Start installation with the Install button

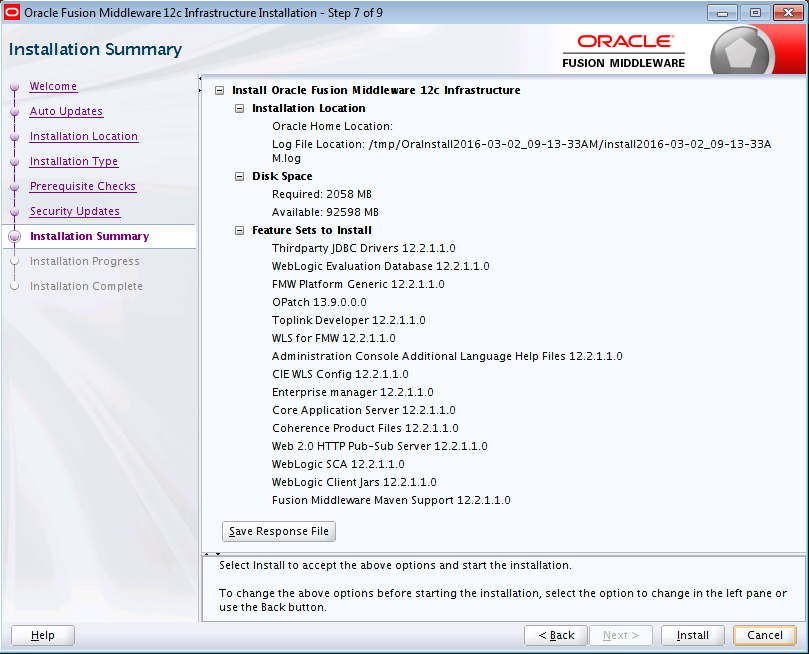pos(692,635)
